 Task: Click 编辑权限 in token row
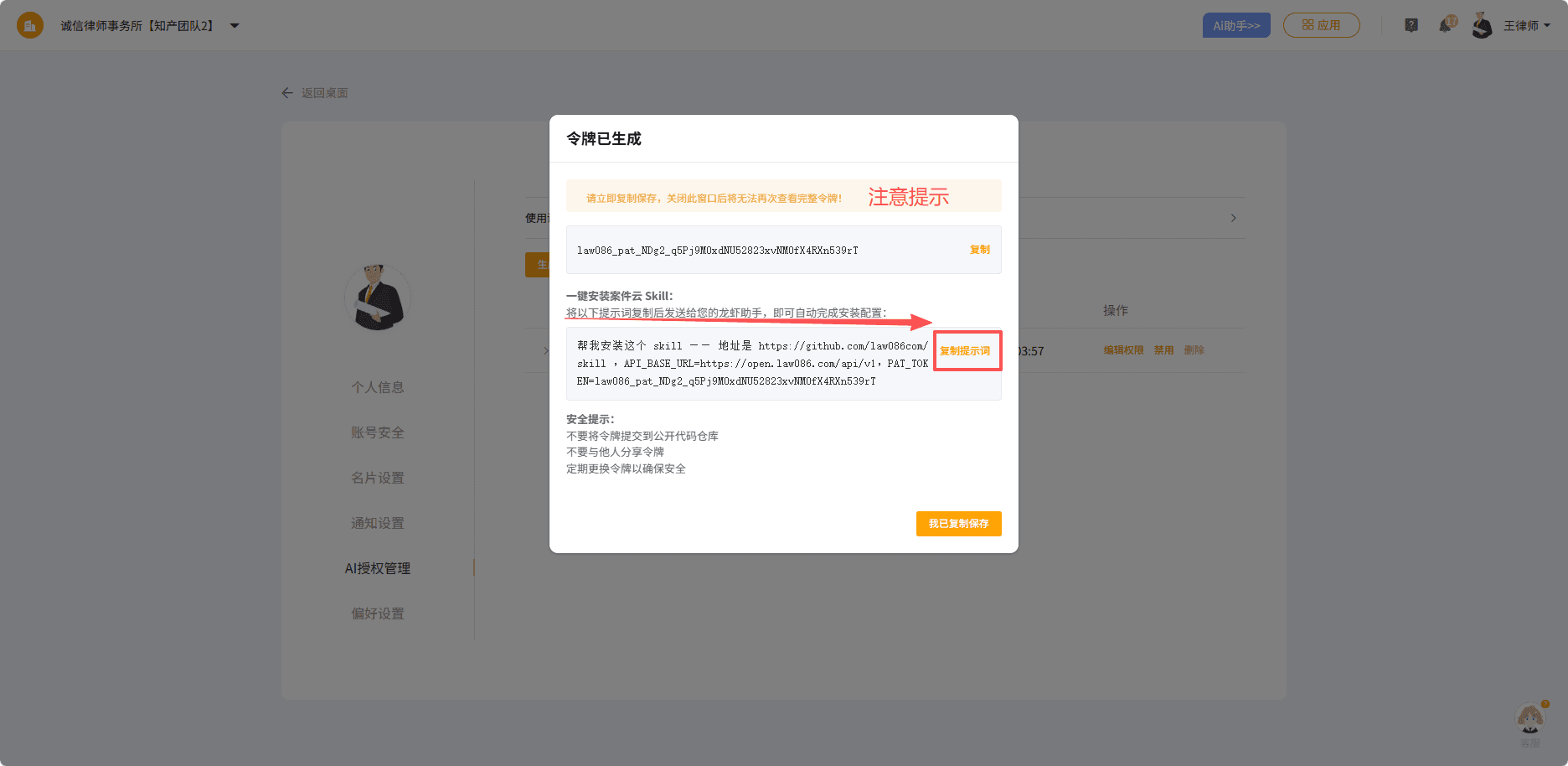click(1123, 350)
